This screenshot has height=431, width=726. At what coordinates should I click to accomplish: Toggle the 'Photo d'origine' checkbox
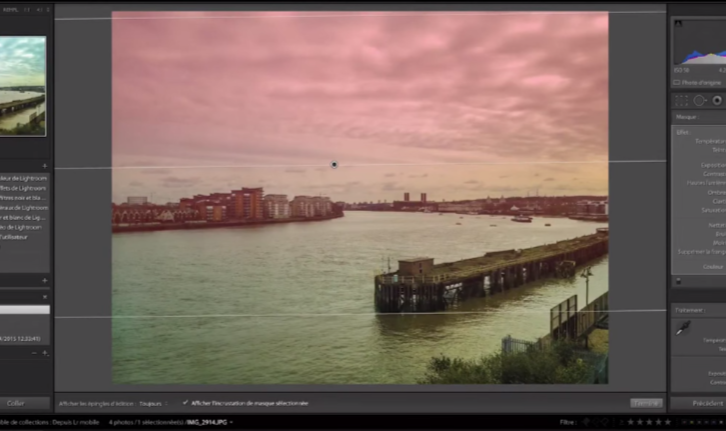pyautogui.click(x=677, y=82)
